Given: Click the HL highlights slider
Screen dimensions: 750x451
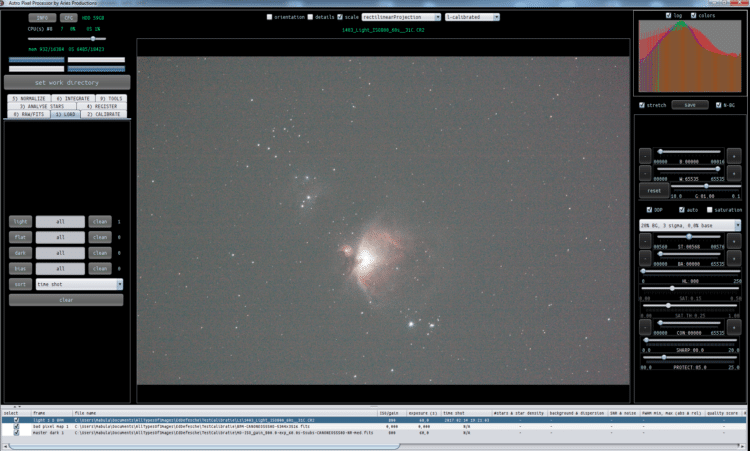Looking at the screenshot, I should (x=691, y=271).
